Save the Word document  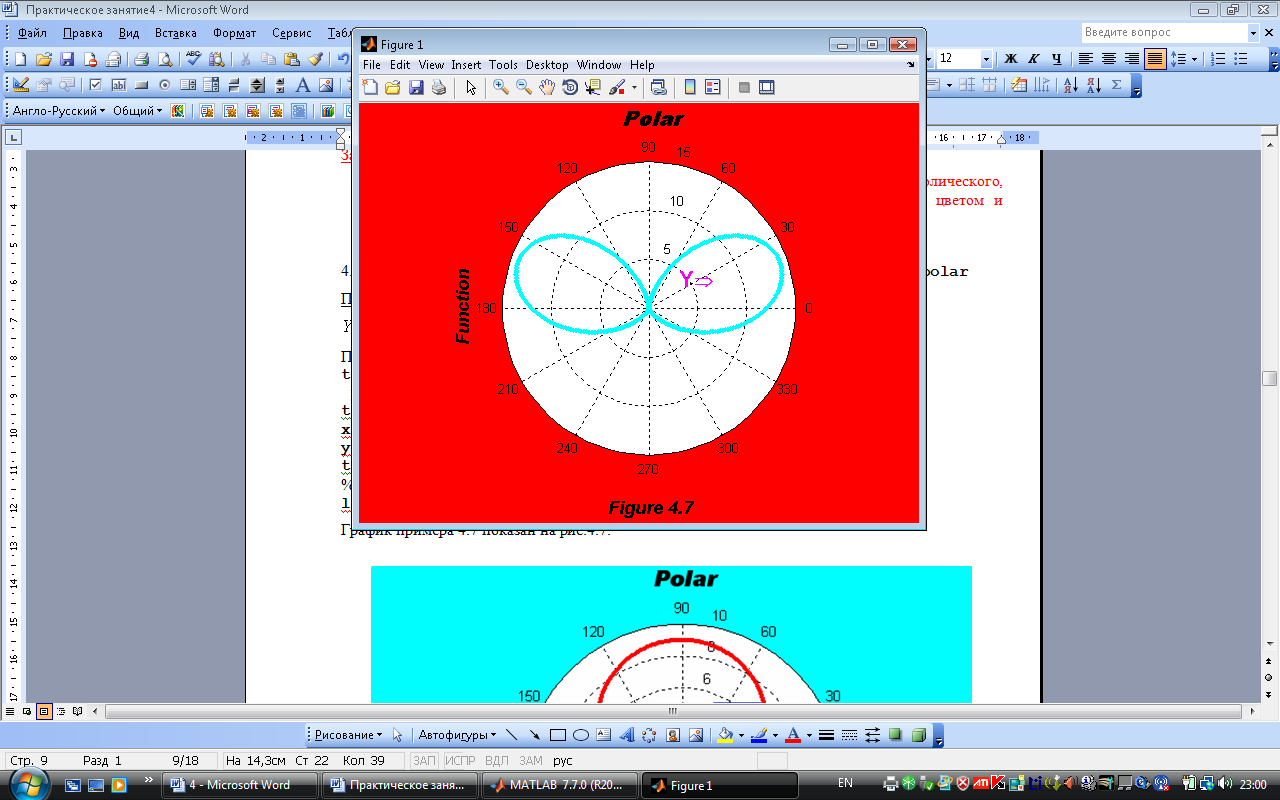pyautogui.click(x=67, y=59)
